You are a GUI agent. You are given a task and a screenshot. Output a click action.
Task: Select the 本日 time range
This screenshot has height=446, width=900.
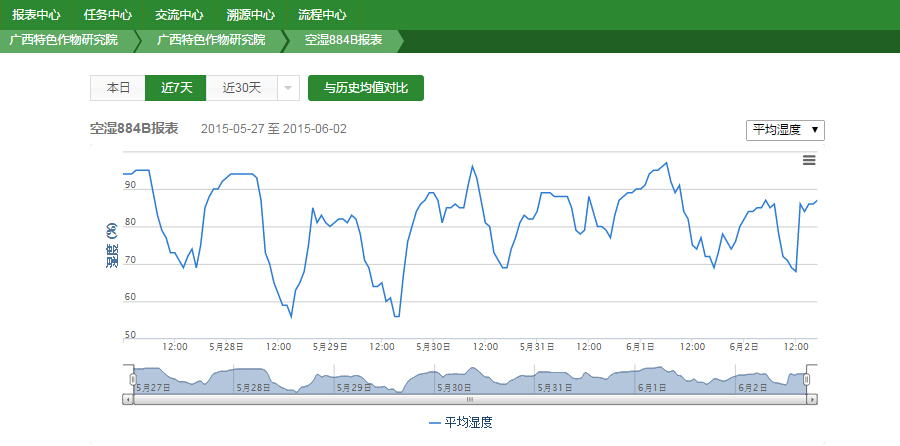tap(118, 88)
